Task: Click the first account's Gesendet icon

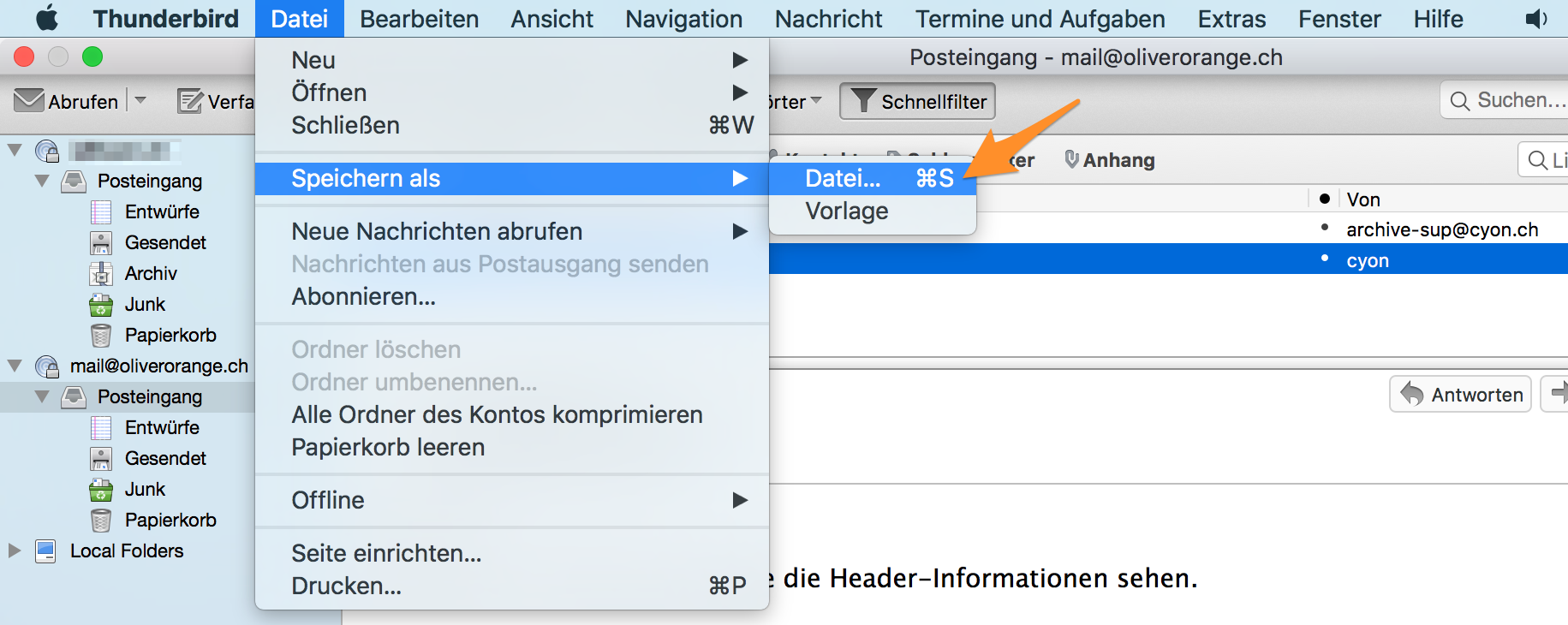Action: [x=101, y=242]
